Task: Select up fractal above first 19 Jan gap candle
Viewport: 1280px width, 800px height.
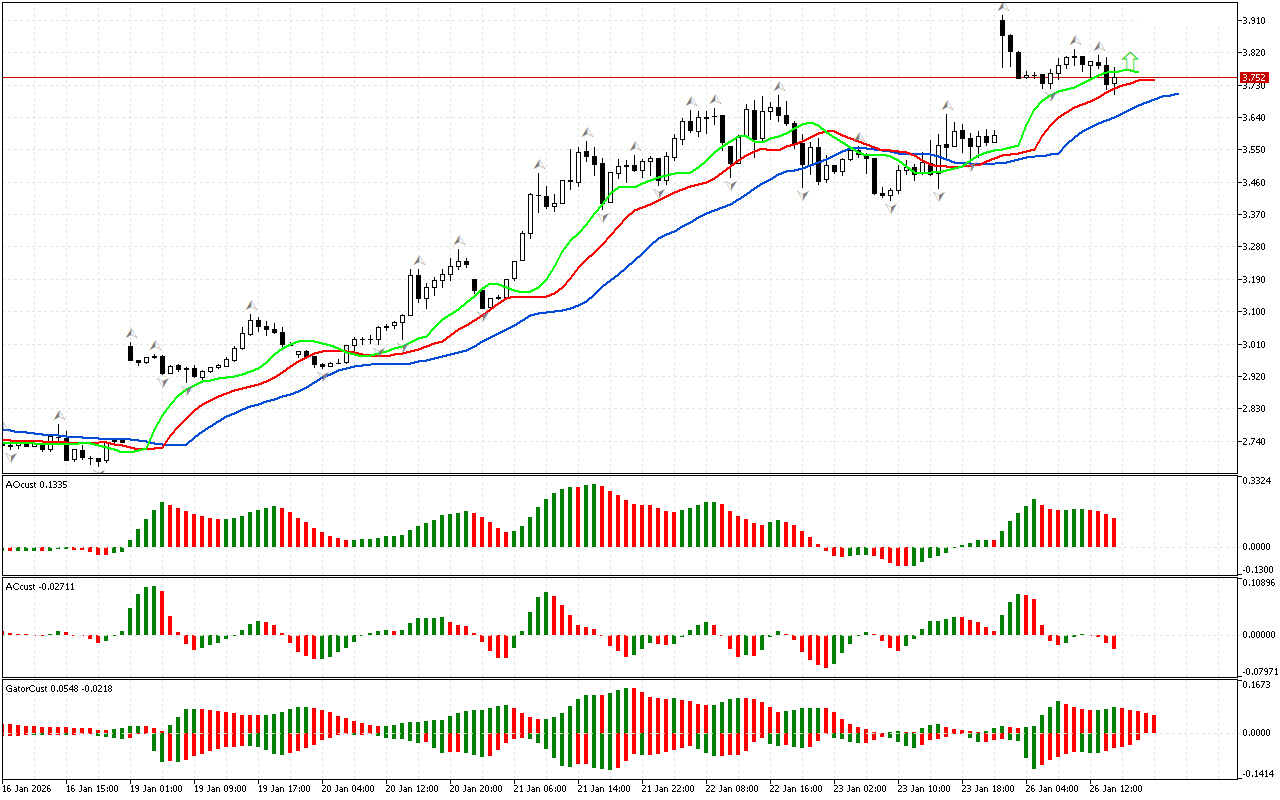Action: coord(130,333)
